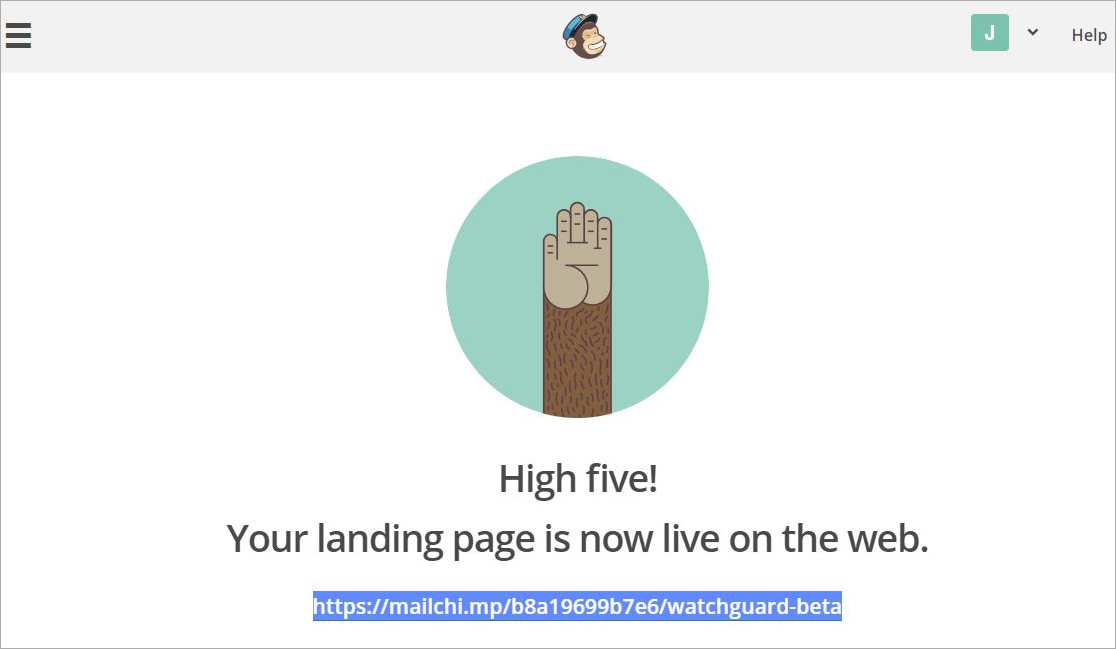Open the hamburger navigation menu
Image resolution: width=1116 pixels, height=649 pixels.
(x=19, y=36)
